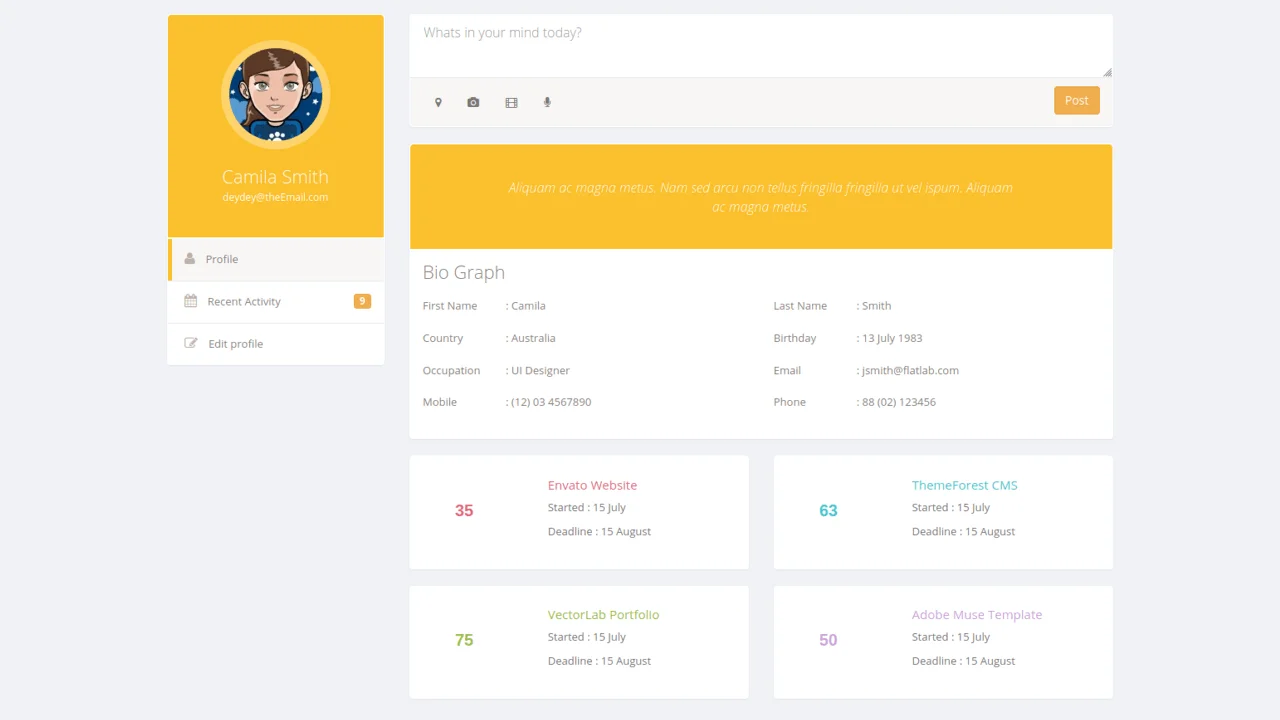Click the person icon beside Profile
Screen dimensions: 1280x720
pyautogui.click(x=190, y=258)
